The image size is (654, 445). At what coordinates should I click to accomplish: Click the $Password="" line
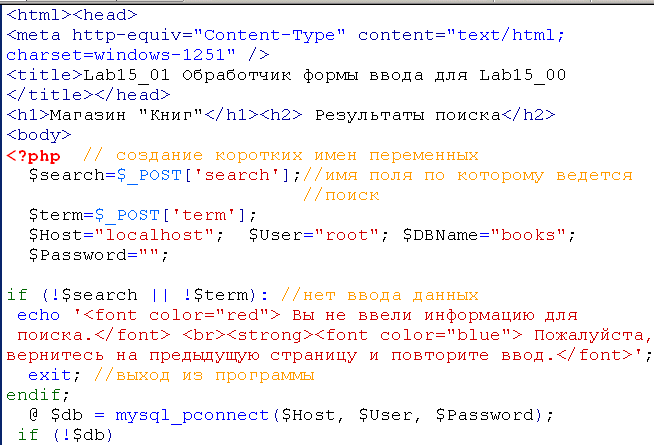pos(98,255)
